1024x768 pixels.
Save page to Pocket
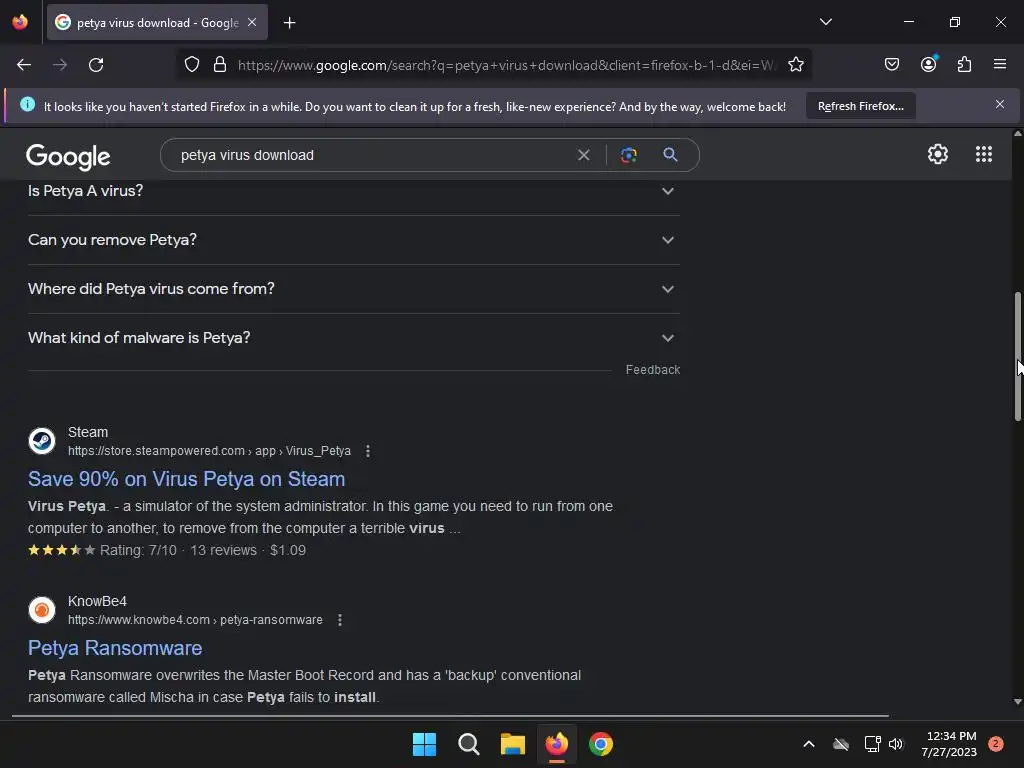(891, 65)
